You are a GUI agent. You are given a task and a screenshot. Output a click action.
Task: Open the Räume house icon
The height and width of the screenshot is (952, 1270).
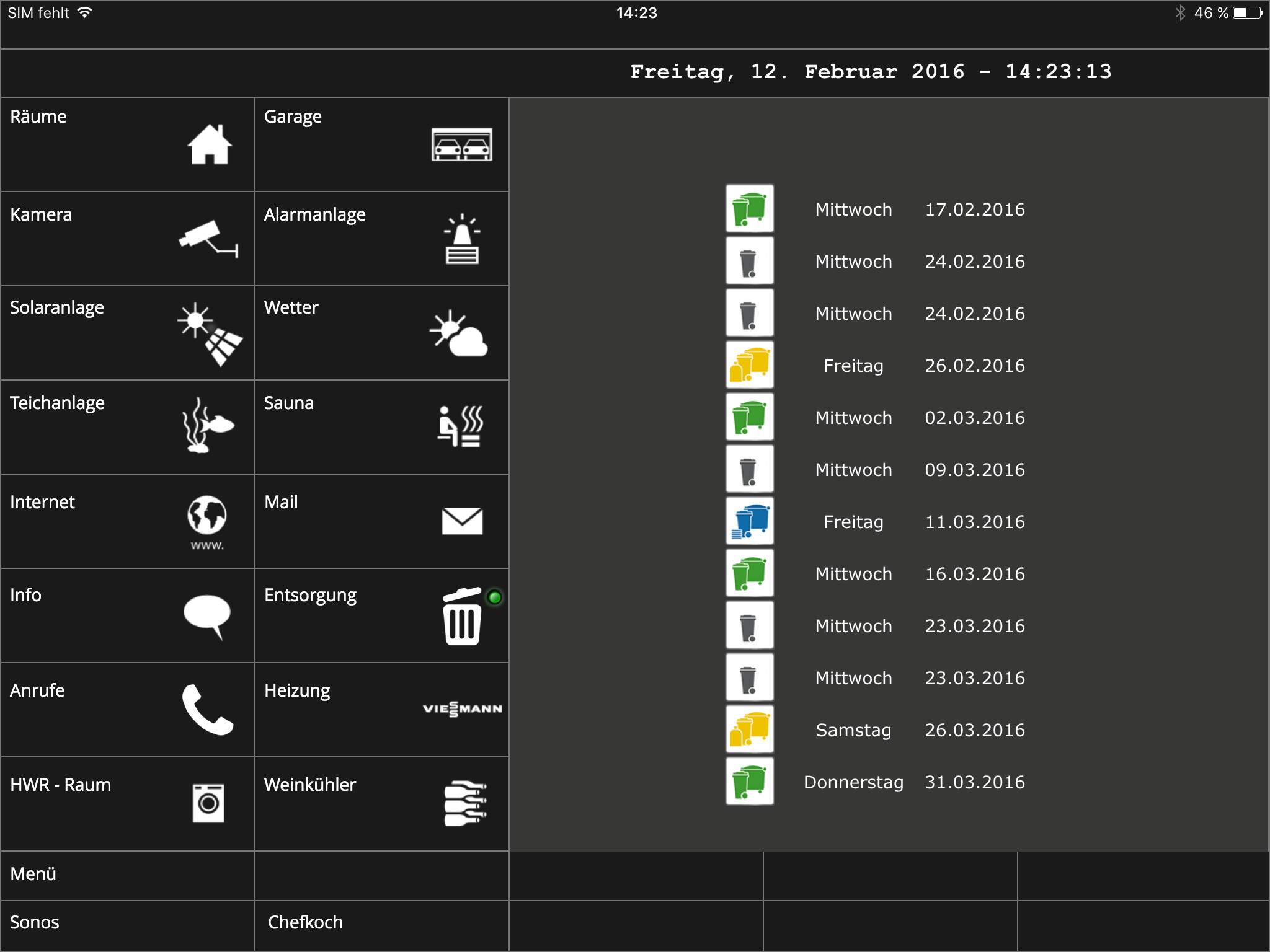coord(210,144)
